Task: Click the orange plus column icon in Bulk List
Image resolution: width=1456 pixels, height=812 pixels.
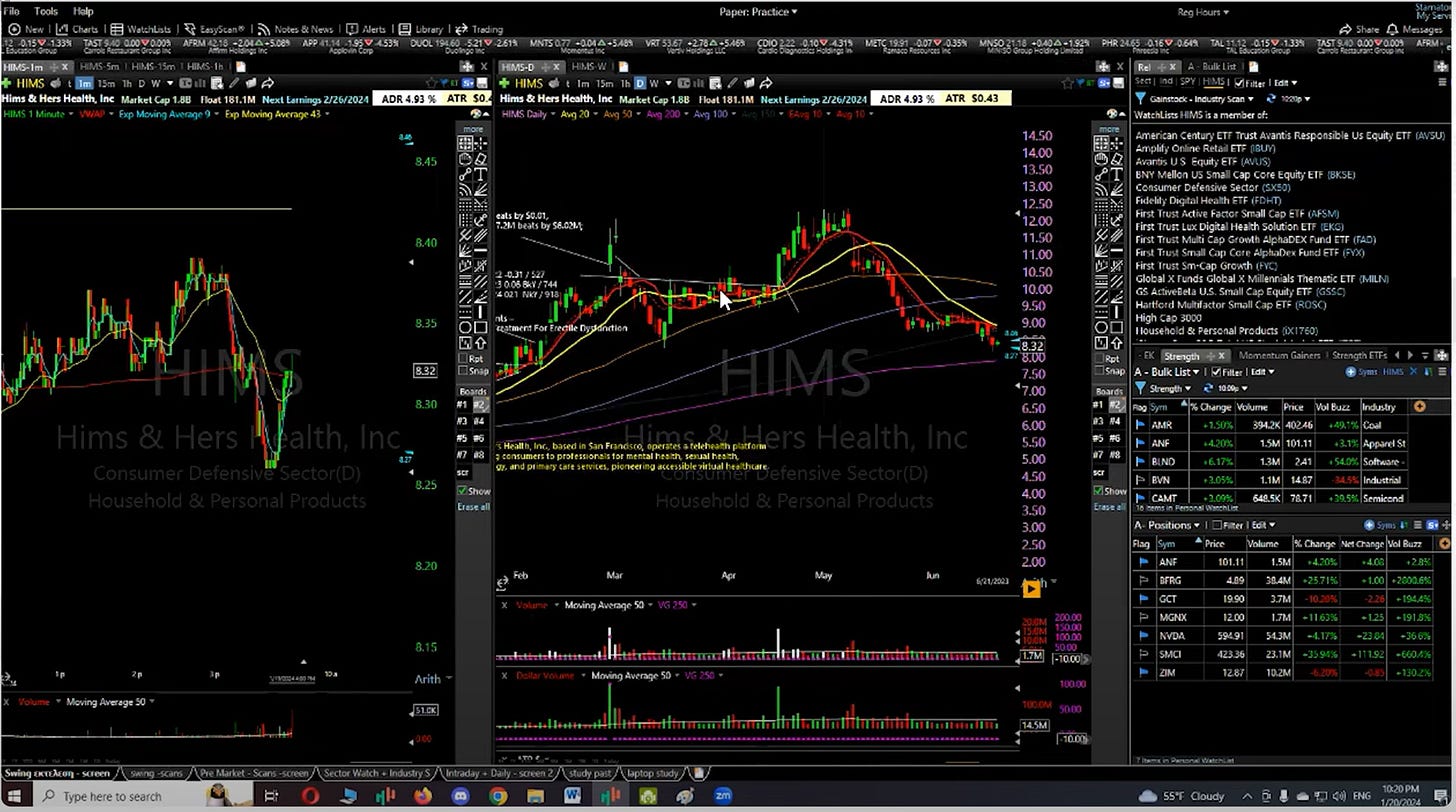Action: pos(1419,406)
